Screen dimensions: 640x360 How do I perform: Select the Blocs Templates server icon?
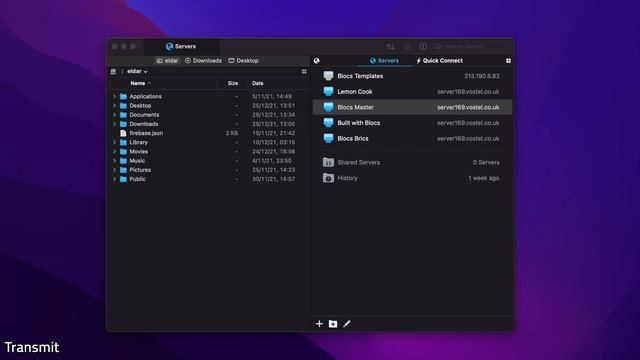click(x=328, y=76)
